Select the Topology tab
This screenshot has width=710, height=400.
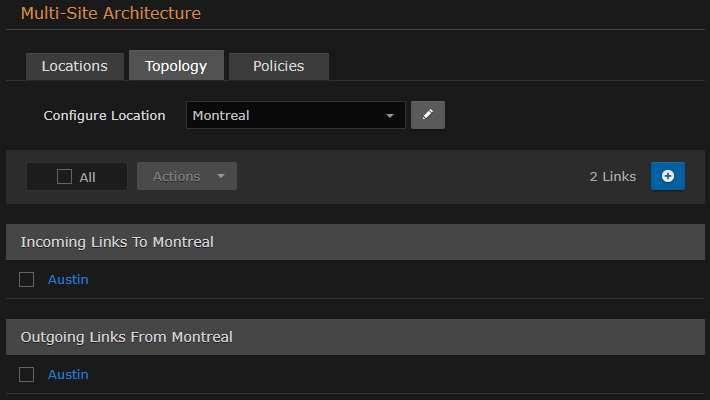click(x=176, y=66)
